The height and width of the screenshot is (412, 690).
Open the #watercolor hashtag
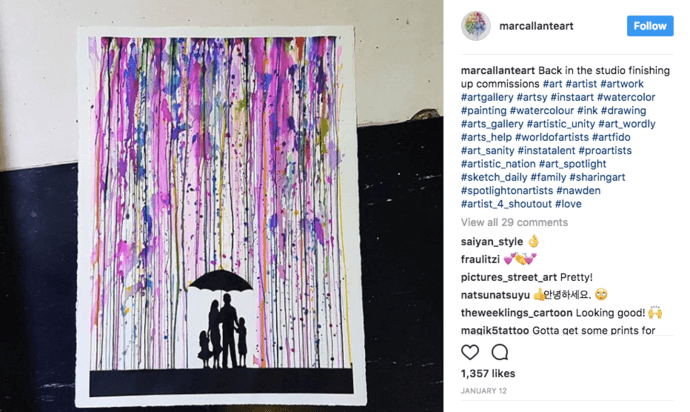tap(626, 97)
